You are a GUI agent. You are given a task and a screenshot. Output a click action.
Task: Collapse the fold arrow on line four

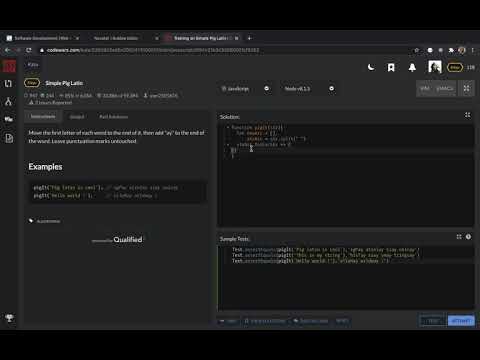[x=228, y=145]
